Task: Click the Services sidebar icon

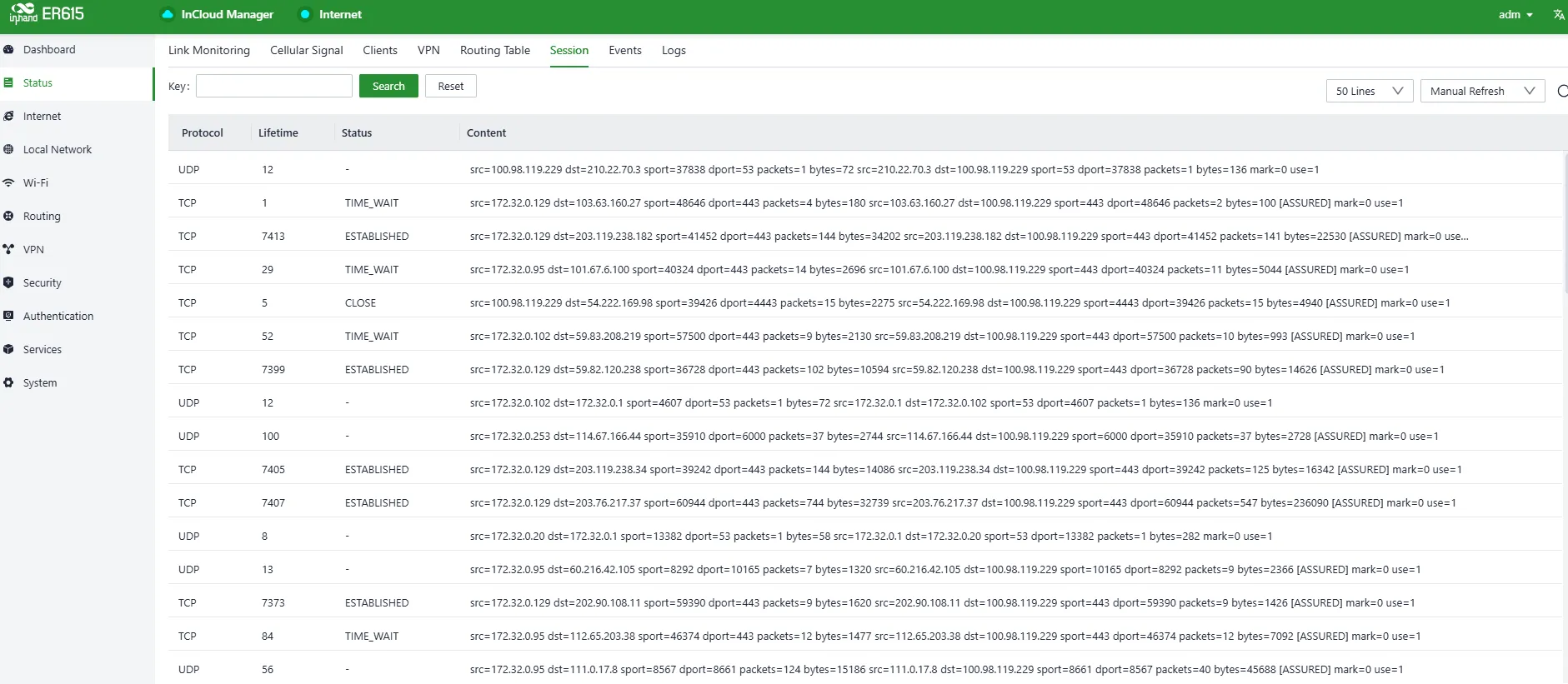Action: click(x=8, y=349)
